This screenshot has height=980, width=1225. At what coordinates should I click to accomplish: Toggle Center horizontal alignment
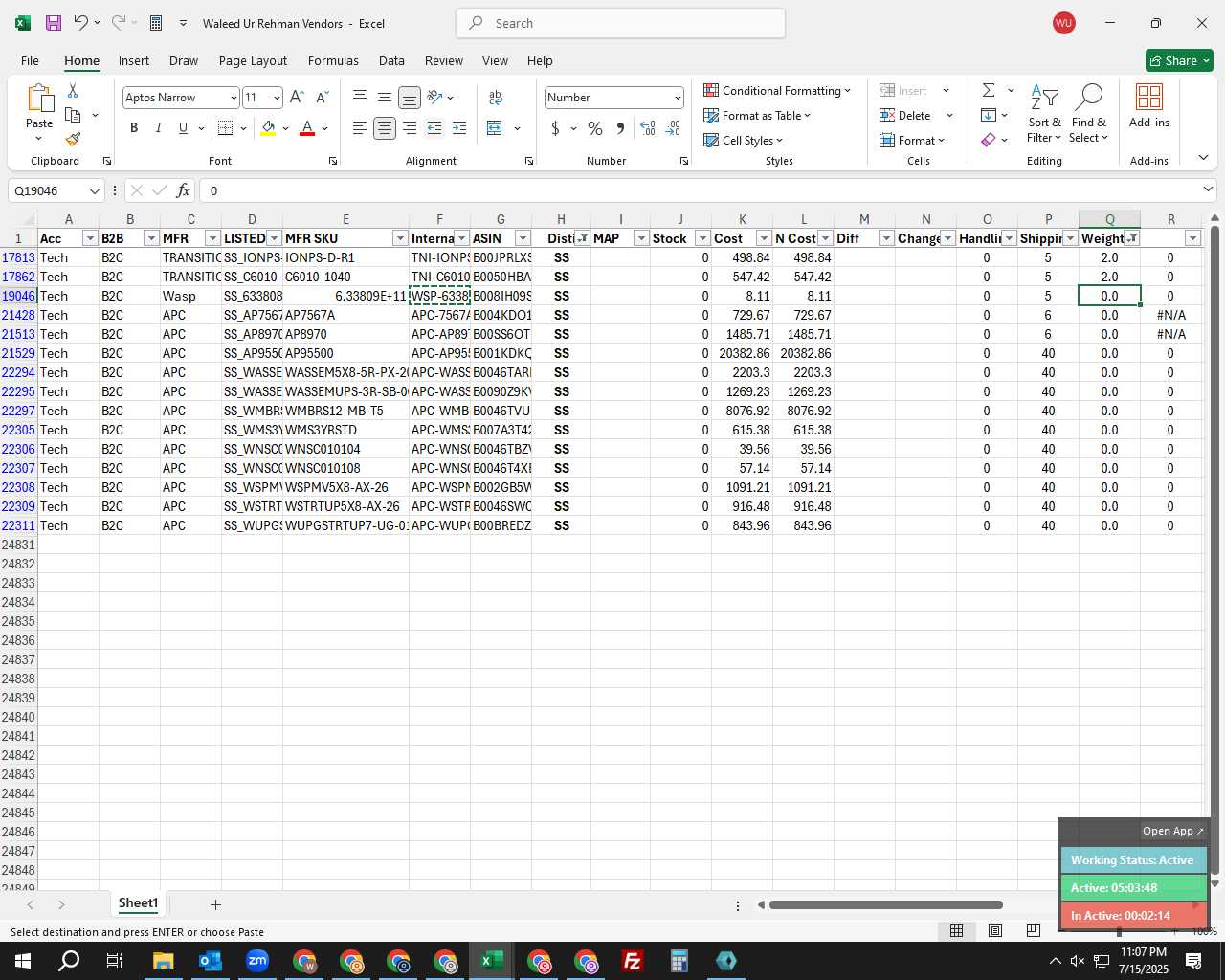click(385, 127)
